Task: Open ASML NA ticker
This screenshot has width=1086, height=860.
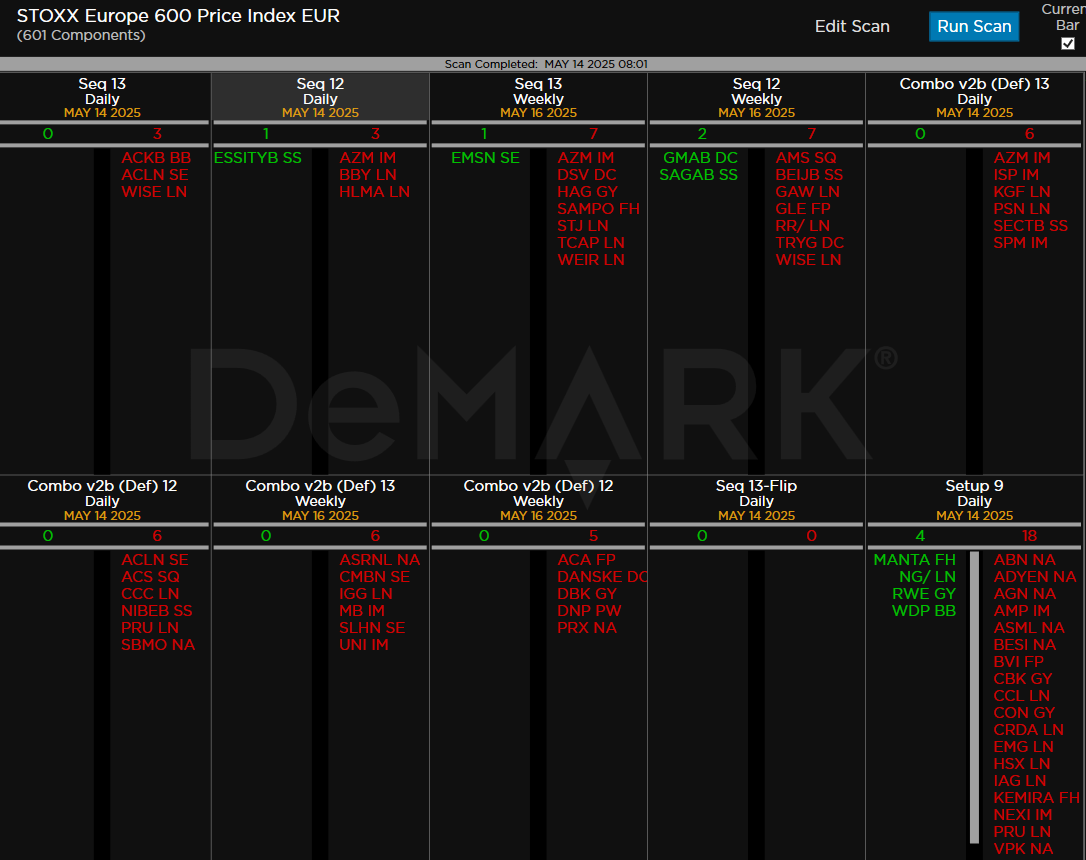Action: (x=1029, y=628)
